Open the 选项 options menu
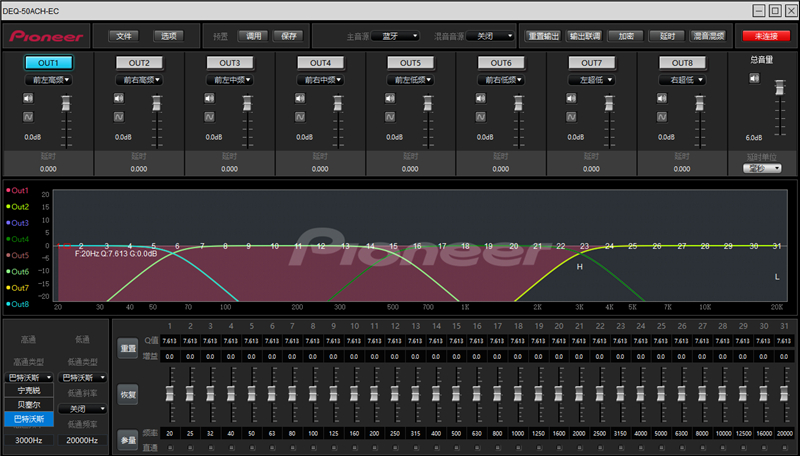Screen dimensions: 800x456 169,36
